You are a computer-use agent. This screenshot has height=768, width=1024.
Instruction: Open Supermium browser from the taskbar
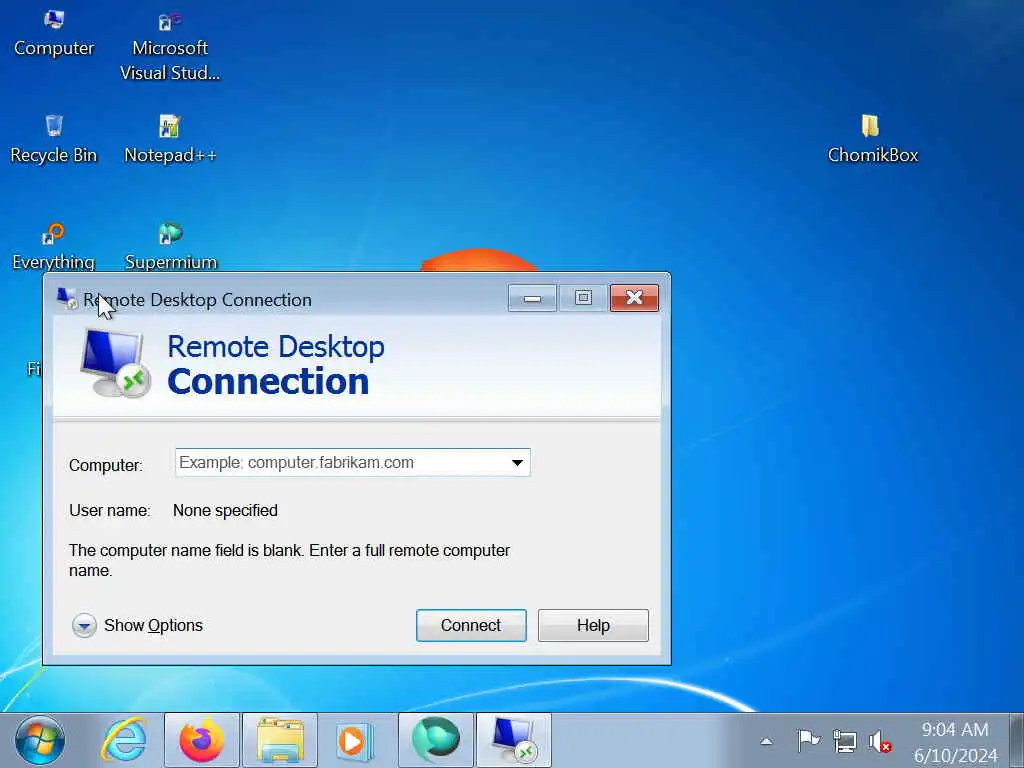(436, 741)
